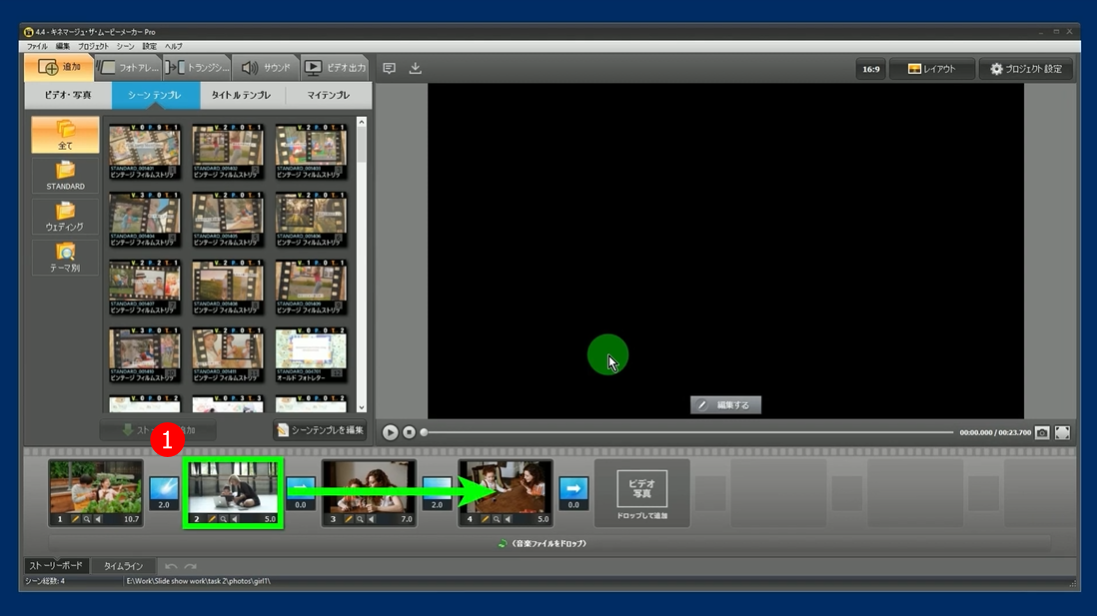The image size is (1097, 616).
Task: Select the ウェディング category folder
Action: pos(65,216)
